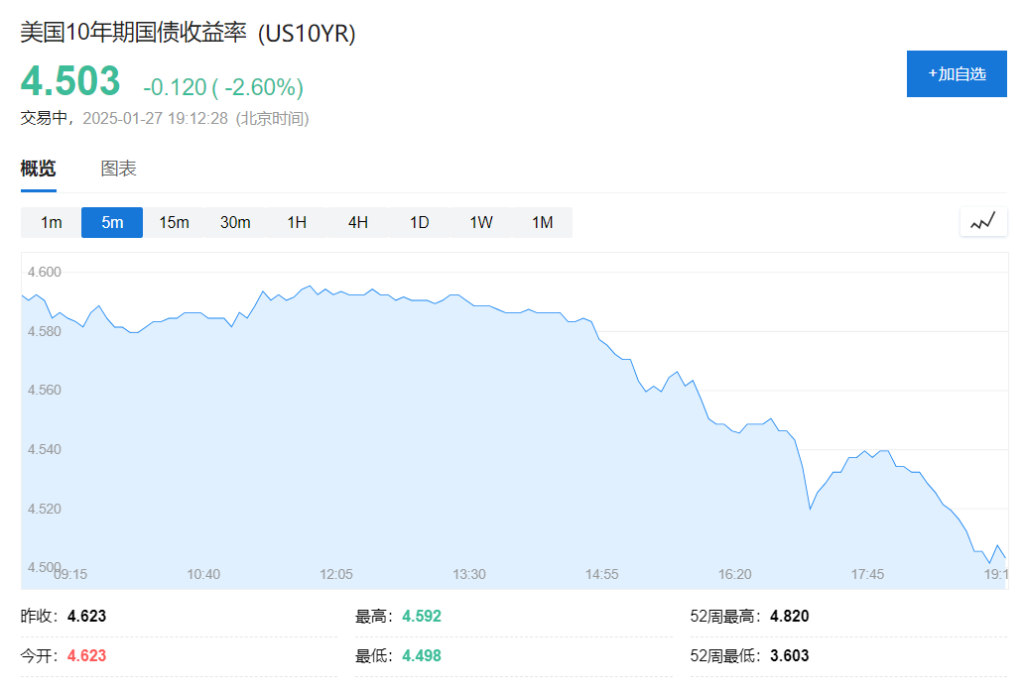The image size is (1024, 691).
Task: Click the 4.503 current yield value
Action: tap(71, 81)
